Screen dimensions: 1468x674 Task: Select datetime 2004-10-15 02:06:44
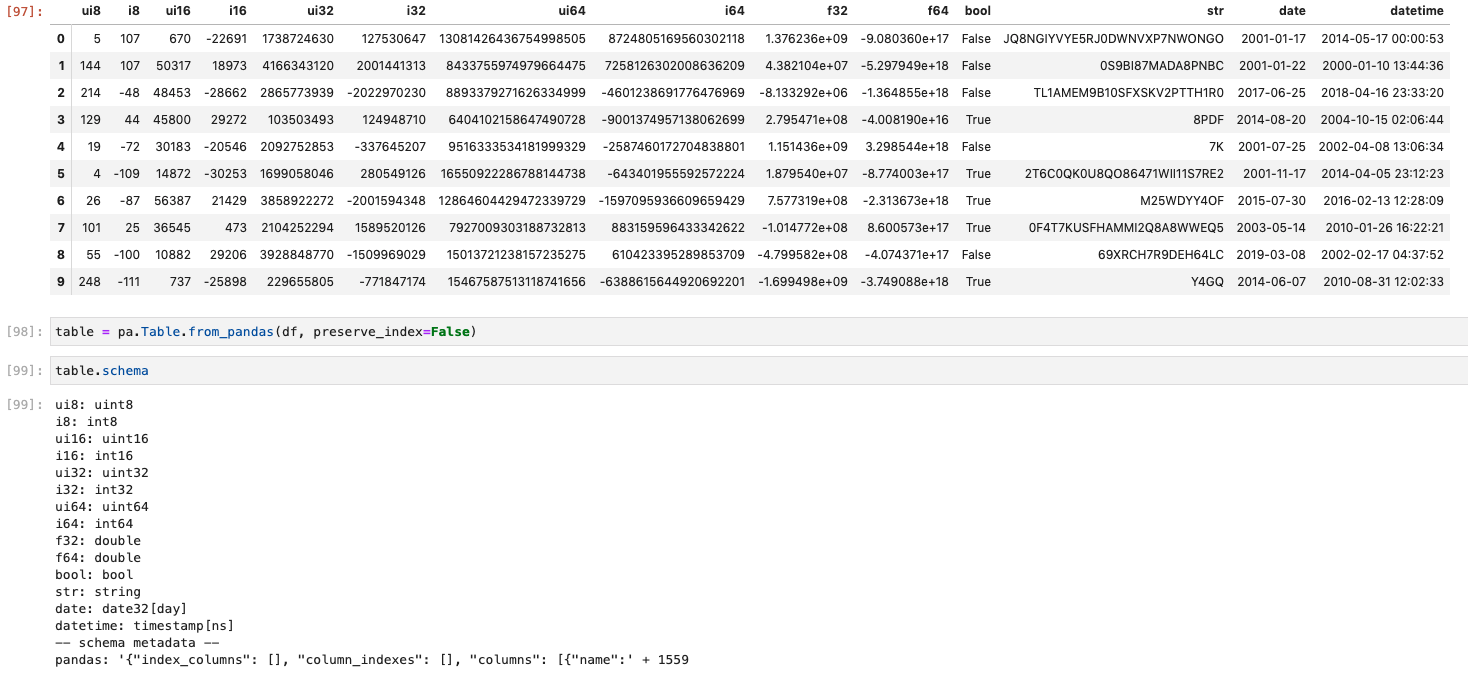coord(1382,119)
